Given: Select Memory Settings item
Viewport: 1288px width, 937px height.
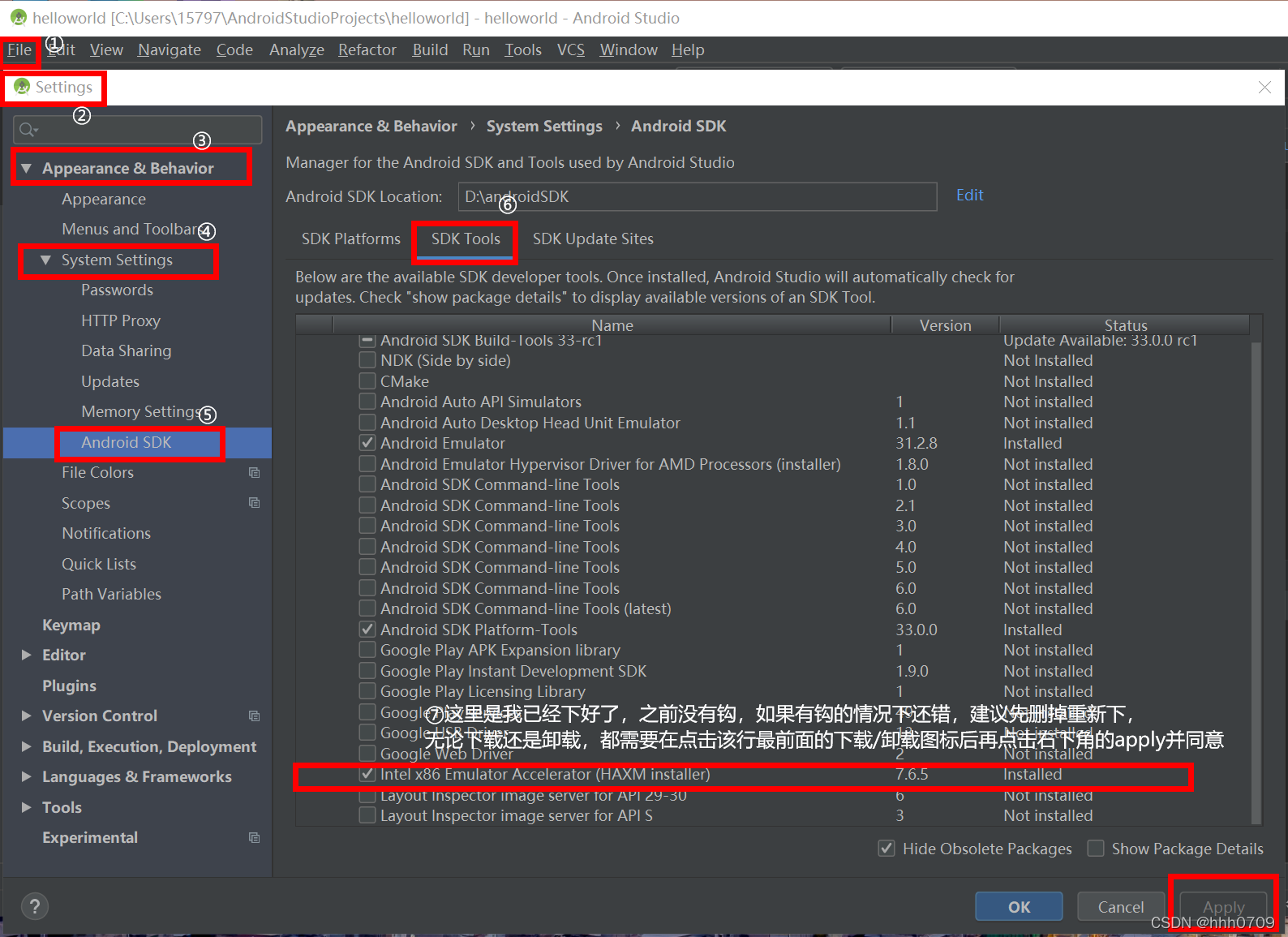Looking at the screenshot, I should click(140, 411).
